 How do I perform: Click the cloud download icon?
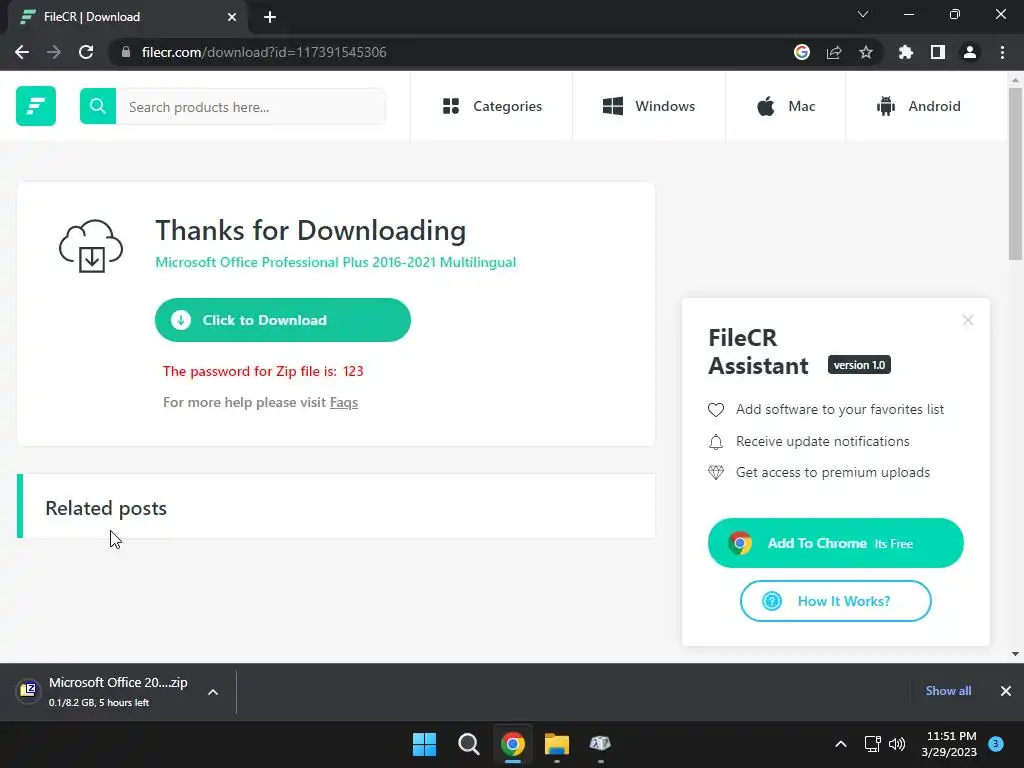pos(91,246)
